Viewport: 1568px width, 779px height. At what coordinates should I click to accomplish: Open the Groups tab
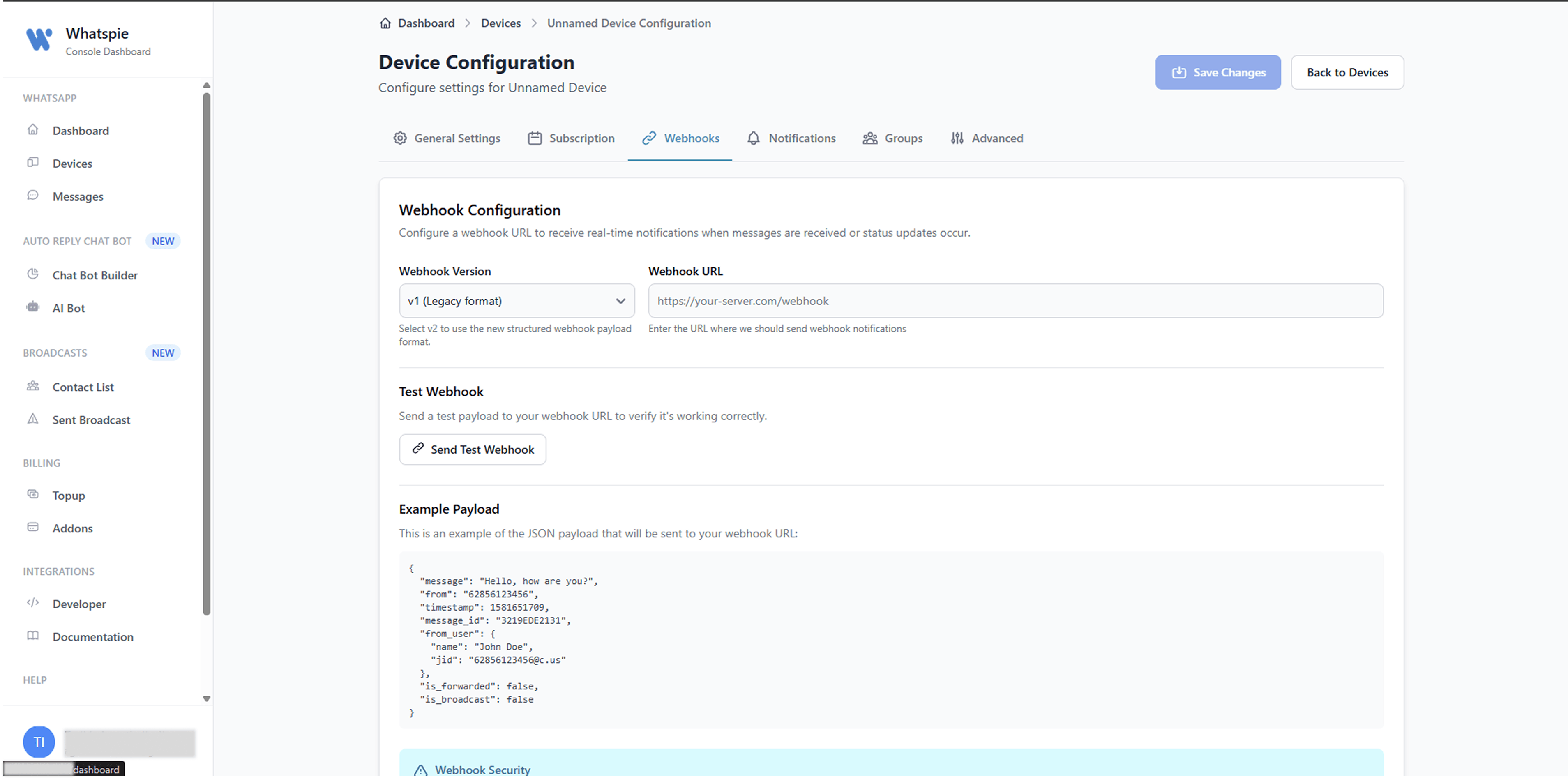893,138
